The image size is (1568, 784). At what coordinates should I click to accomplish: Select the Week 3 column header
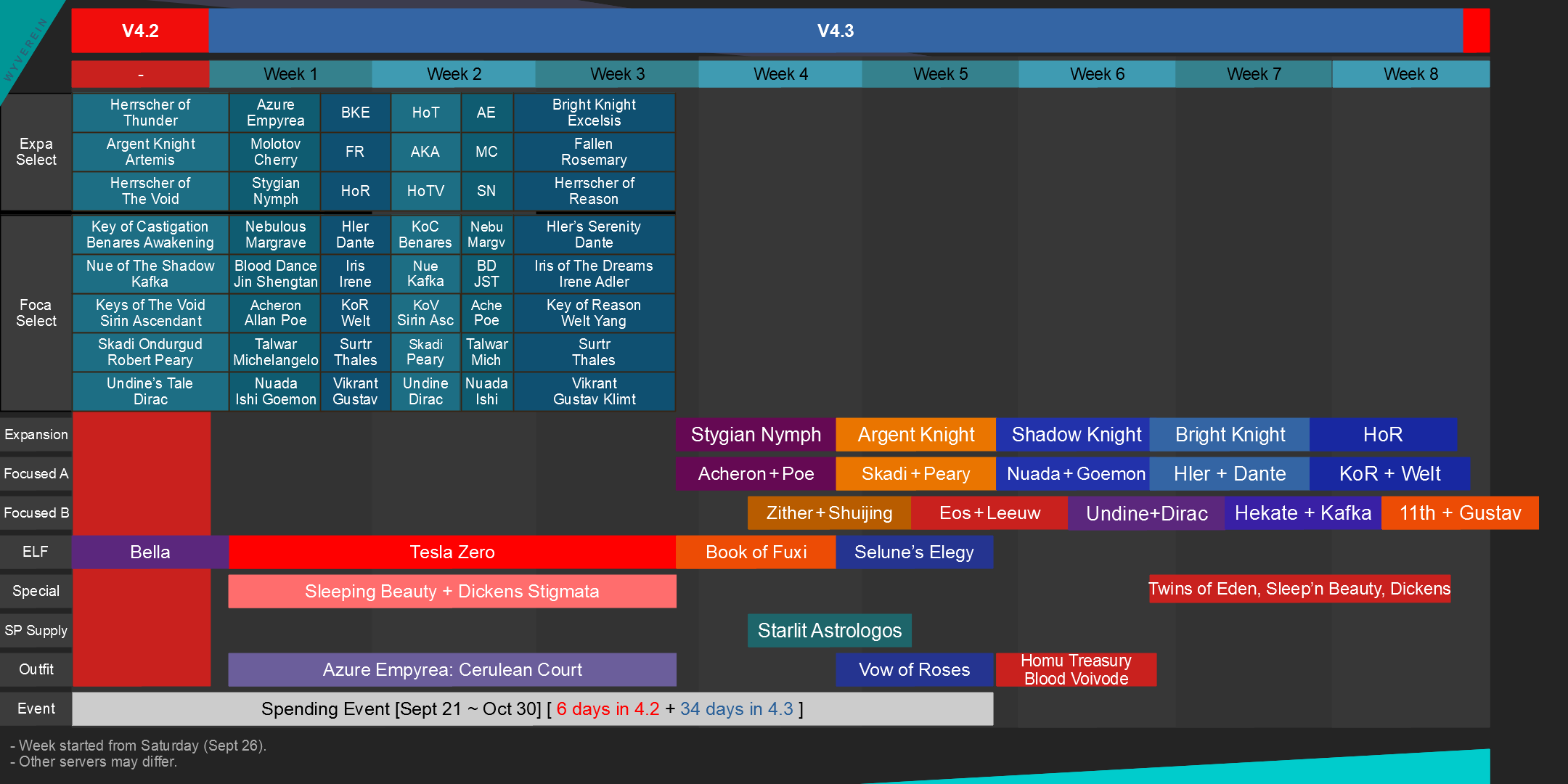(617, 74)
